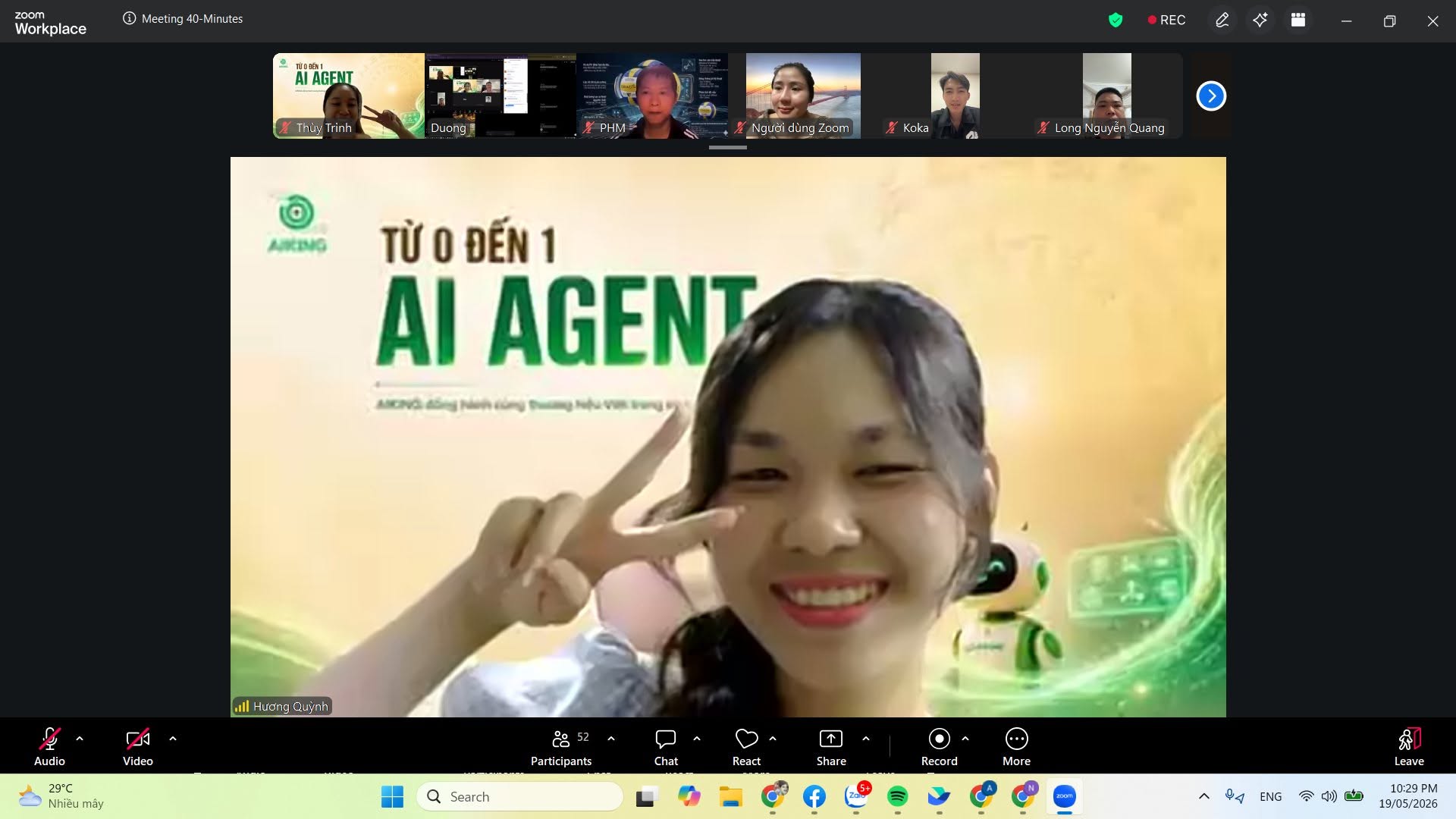Viewport: 1456px width, 819px height.
Task: Open File Explorer from taskbar
Action: point(730,796)
